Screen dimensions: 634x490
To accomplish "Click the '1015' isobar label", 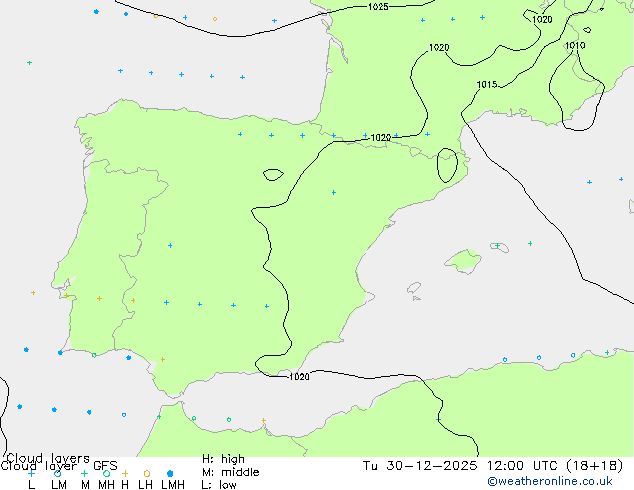I will pos(487,84).
